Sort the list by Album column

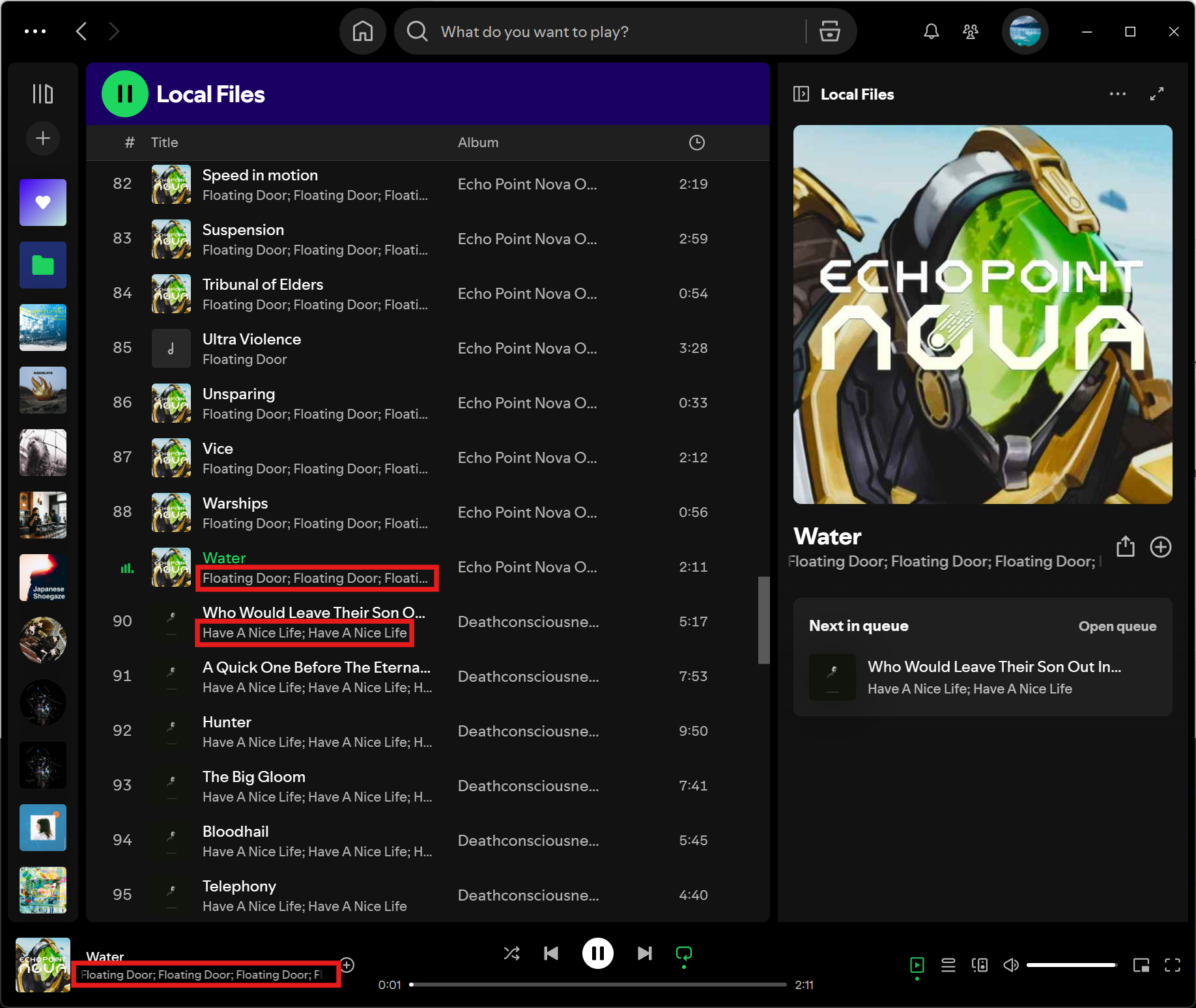pyautogui.click(x=477, y=143)
